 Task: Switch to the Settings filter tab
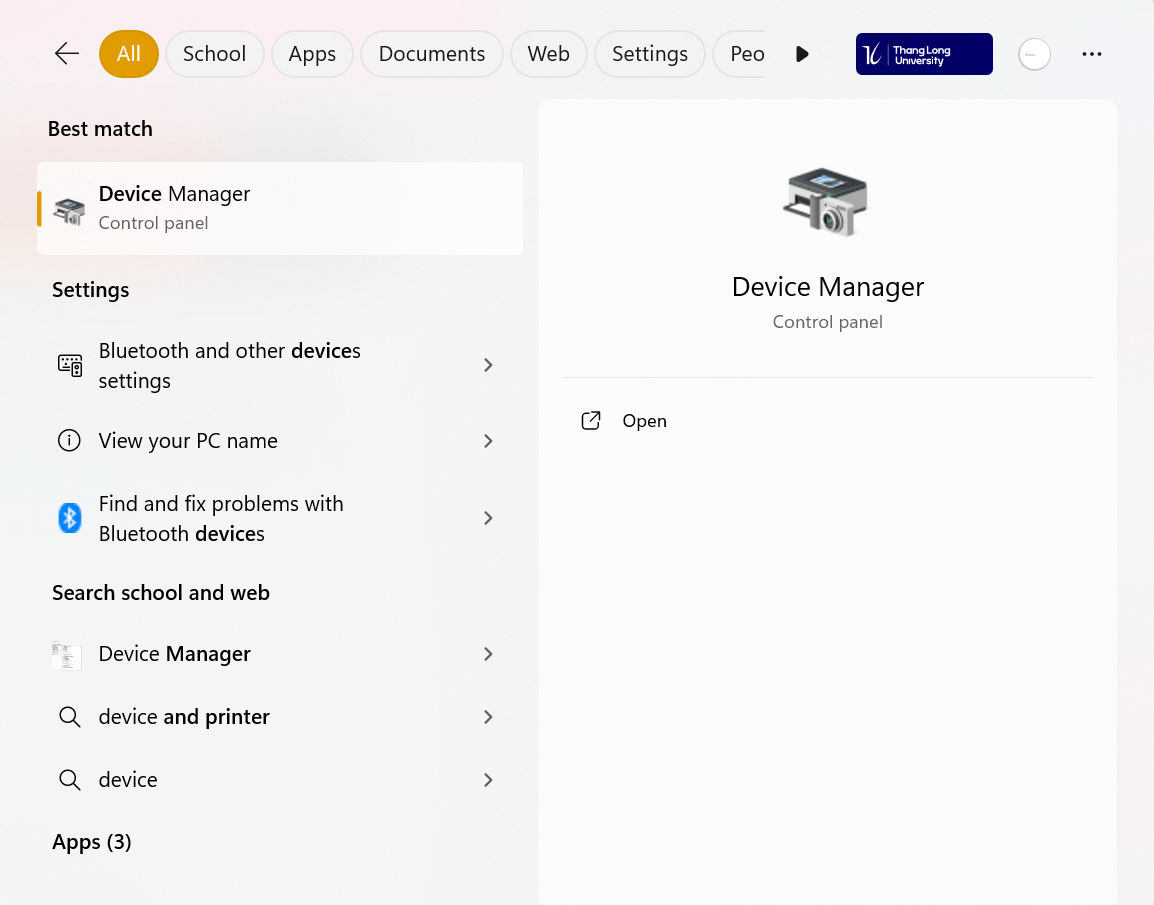649,54
